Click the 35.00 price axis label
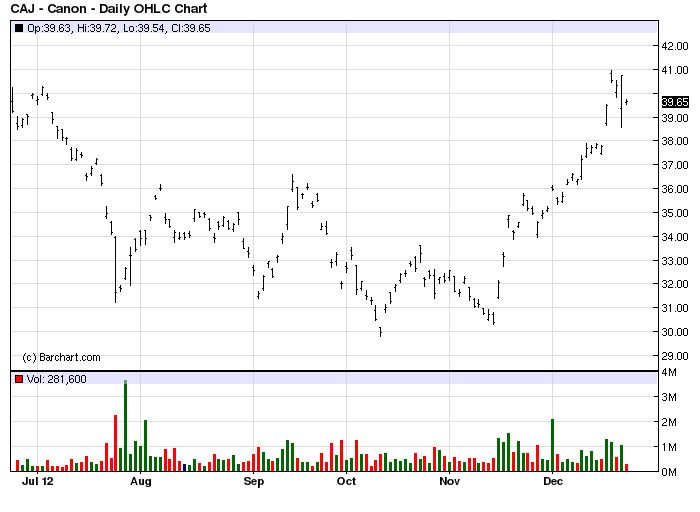700x512 pixels. pyautogui.click(x=675, y=213)
